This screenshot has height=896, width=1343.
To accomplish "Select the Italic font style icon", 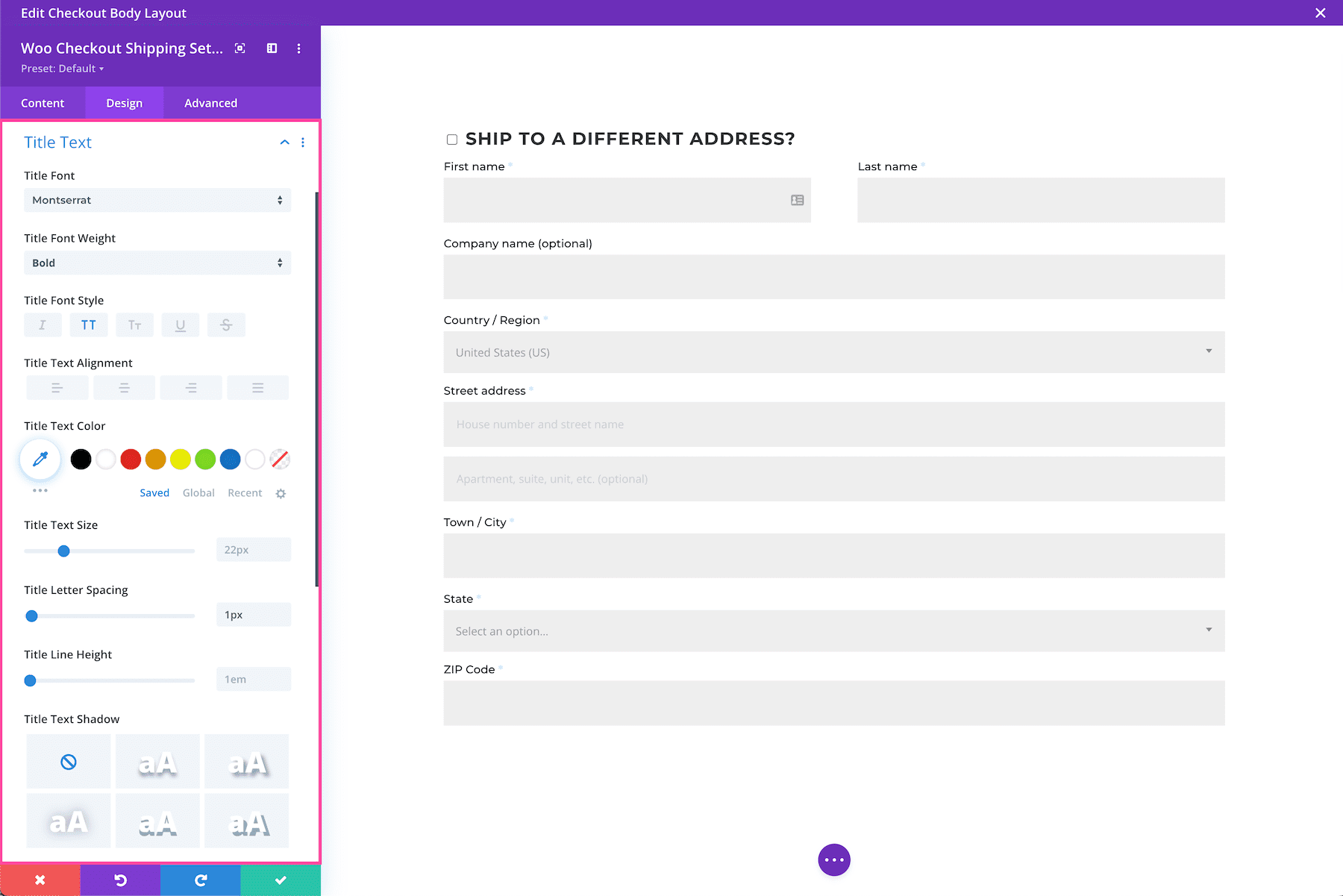I will click(43, 325).
